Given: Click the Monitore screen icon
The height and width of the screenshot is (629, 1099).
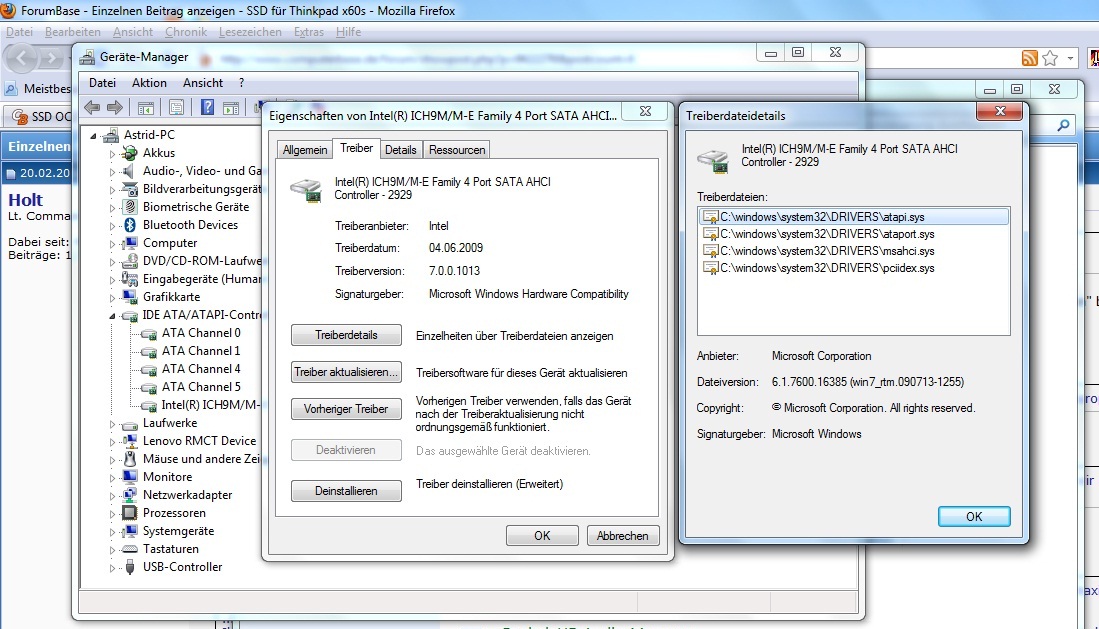Looking at the screenshot, I should pyautogui.click(x=130, y=477).
